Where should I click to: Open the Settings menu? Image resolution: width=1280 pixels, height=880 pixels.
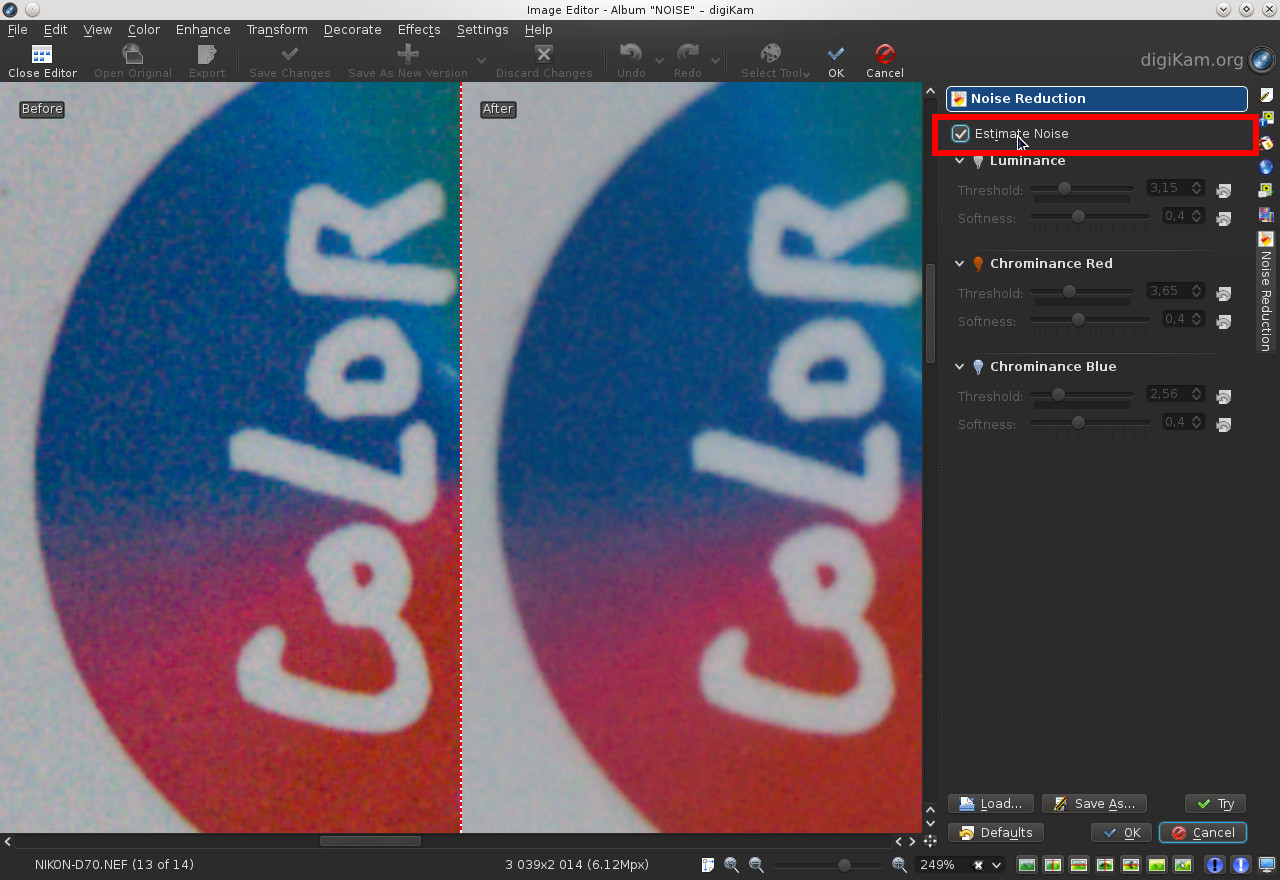[x=482, y=29]
